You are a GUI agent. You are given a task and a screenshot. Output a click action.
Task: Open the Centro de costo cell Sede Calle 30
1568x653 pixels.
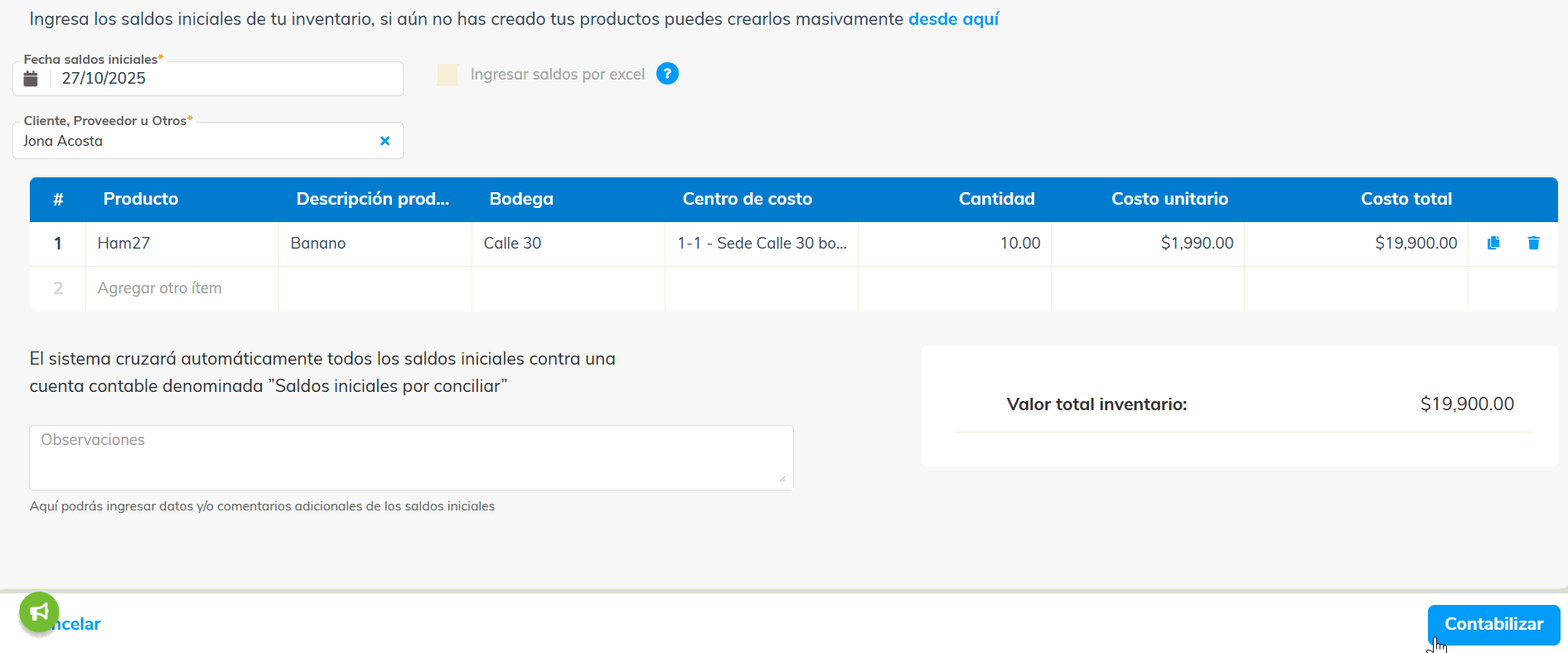click(x=761, y=244)
